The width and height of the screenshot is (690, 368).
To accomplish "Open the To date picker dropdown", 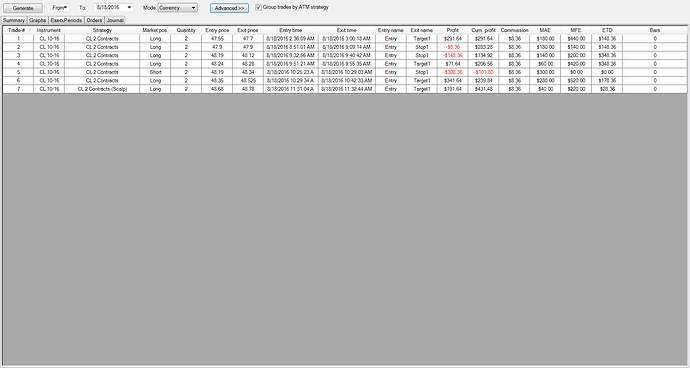I will (129, 7).
